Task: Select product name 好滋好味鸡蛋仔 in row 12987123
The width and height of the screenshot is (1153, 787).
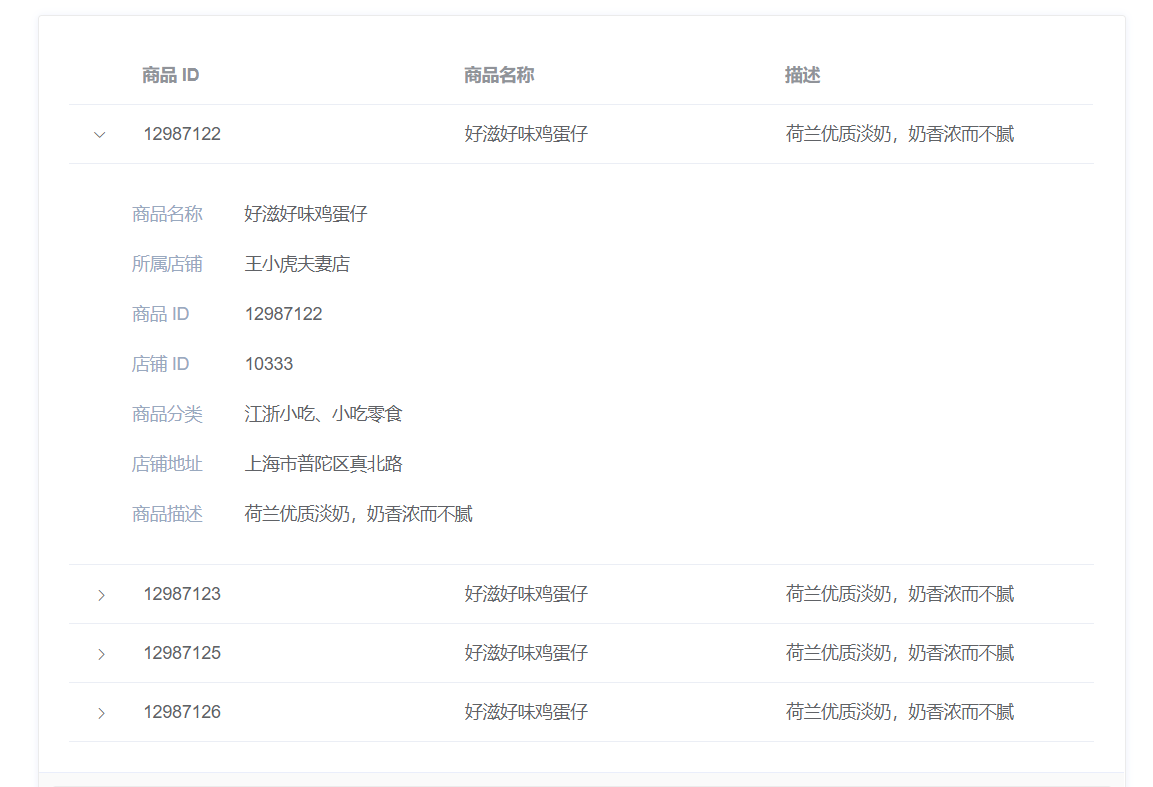Action: (x=525, y=594)
